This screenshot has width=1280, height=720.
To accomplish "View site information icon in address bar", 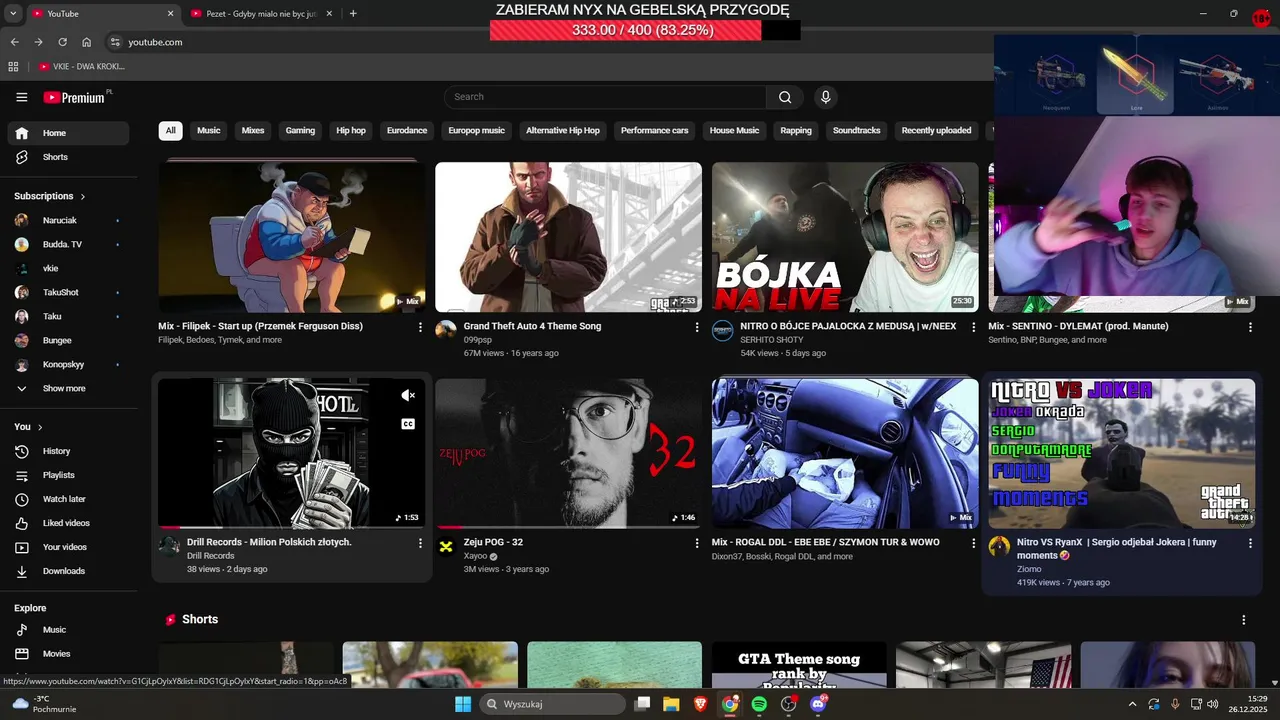I will coord(115,42).
